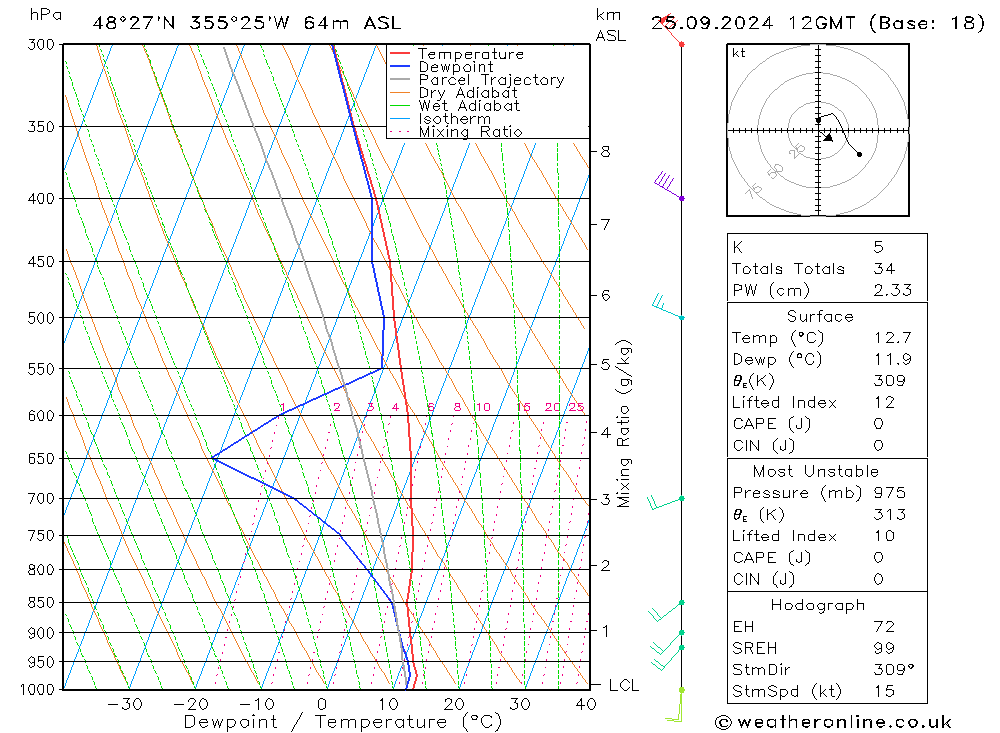Click the Isotherm legend label
The image size is (1000, 733).
coord(455,119)
